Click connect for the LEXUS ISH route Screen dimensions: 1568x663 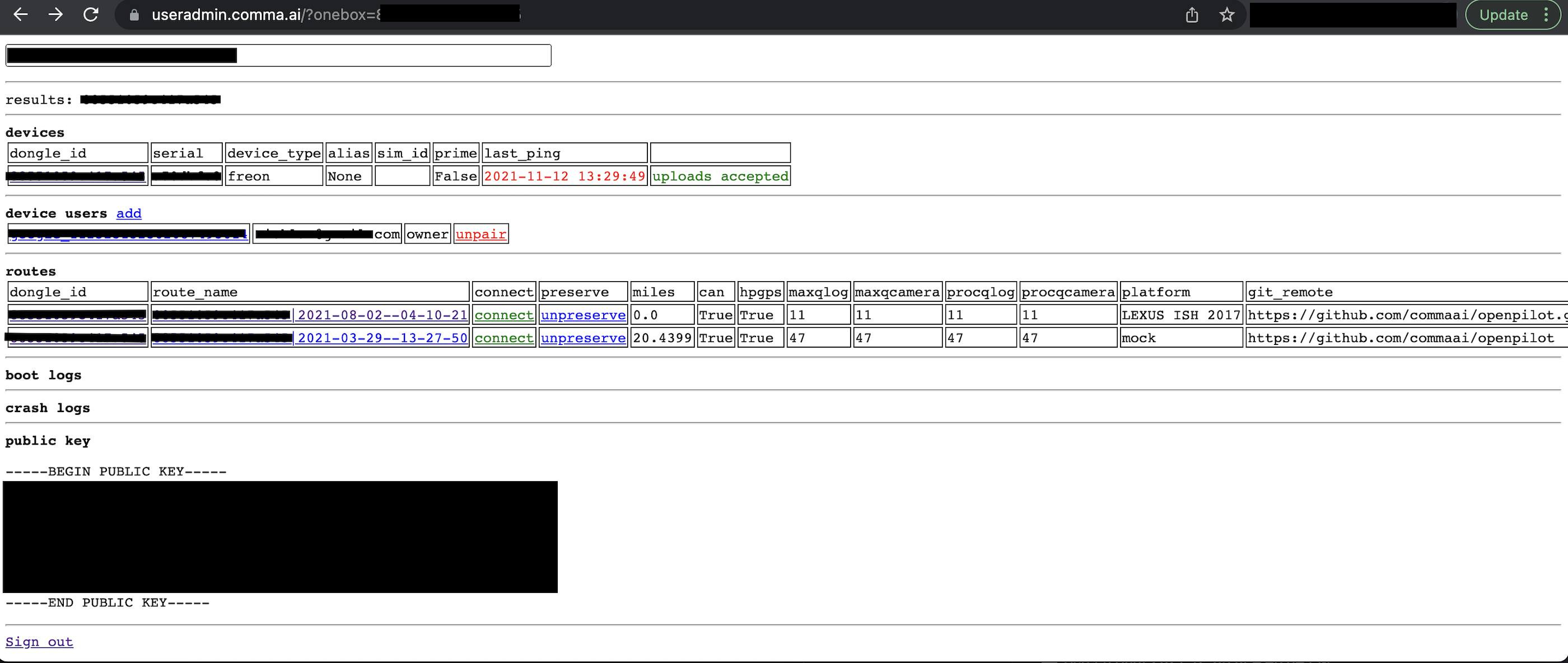503,315
